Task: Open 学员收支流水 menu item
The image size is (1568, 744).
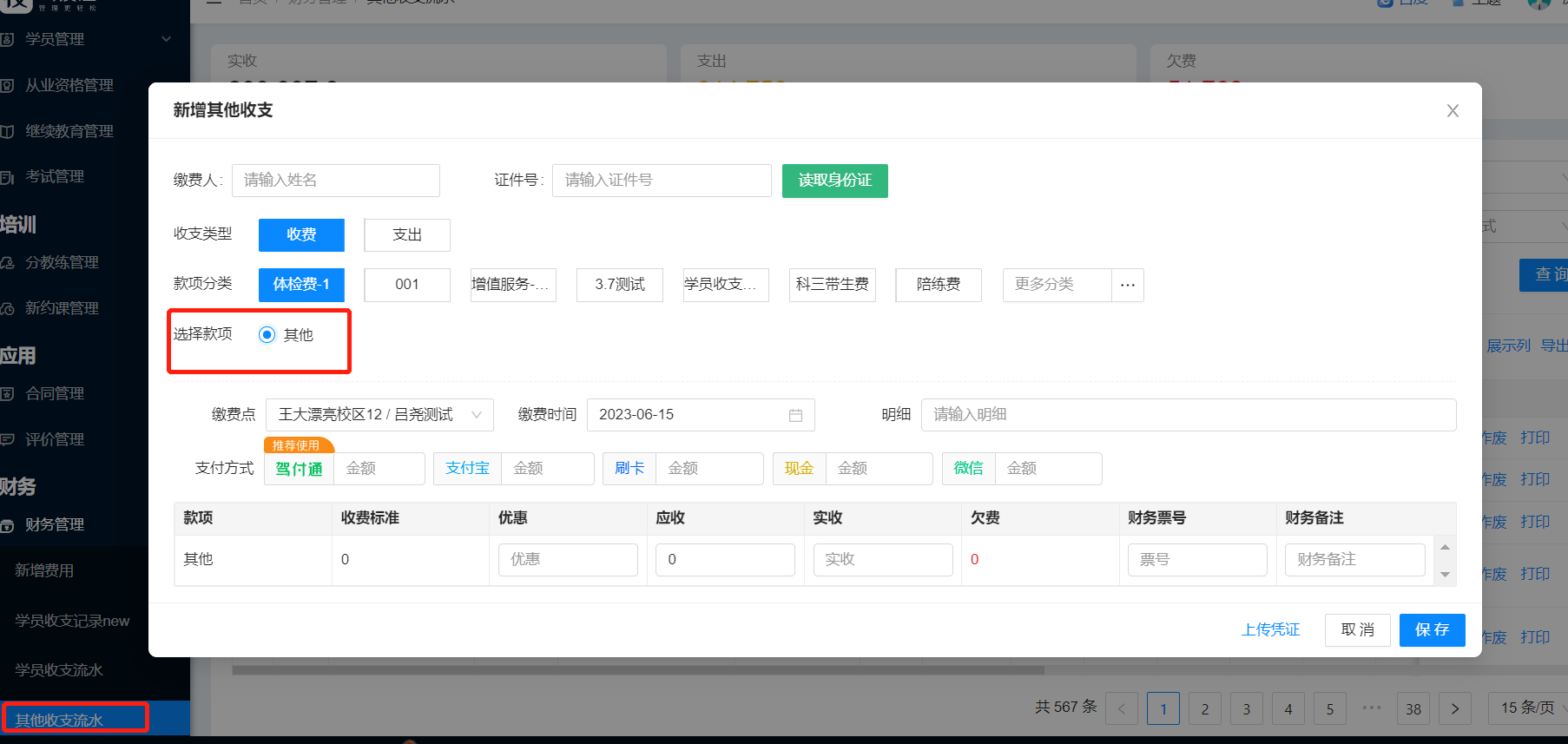Action: 59,670
